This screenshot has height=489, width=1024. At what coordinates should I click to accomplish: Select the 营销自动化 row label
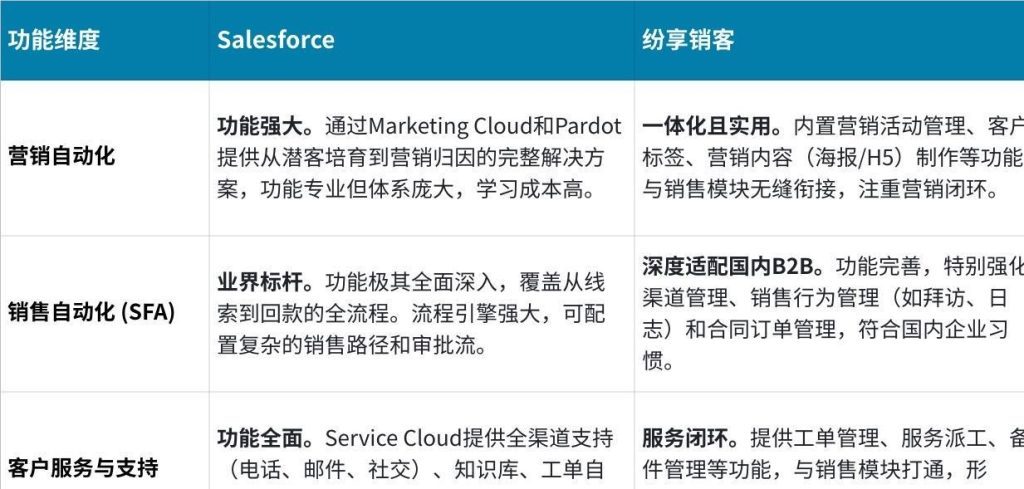coord(62,157)
